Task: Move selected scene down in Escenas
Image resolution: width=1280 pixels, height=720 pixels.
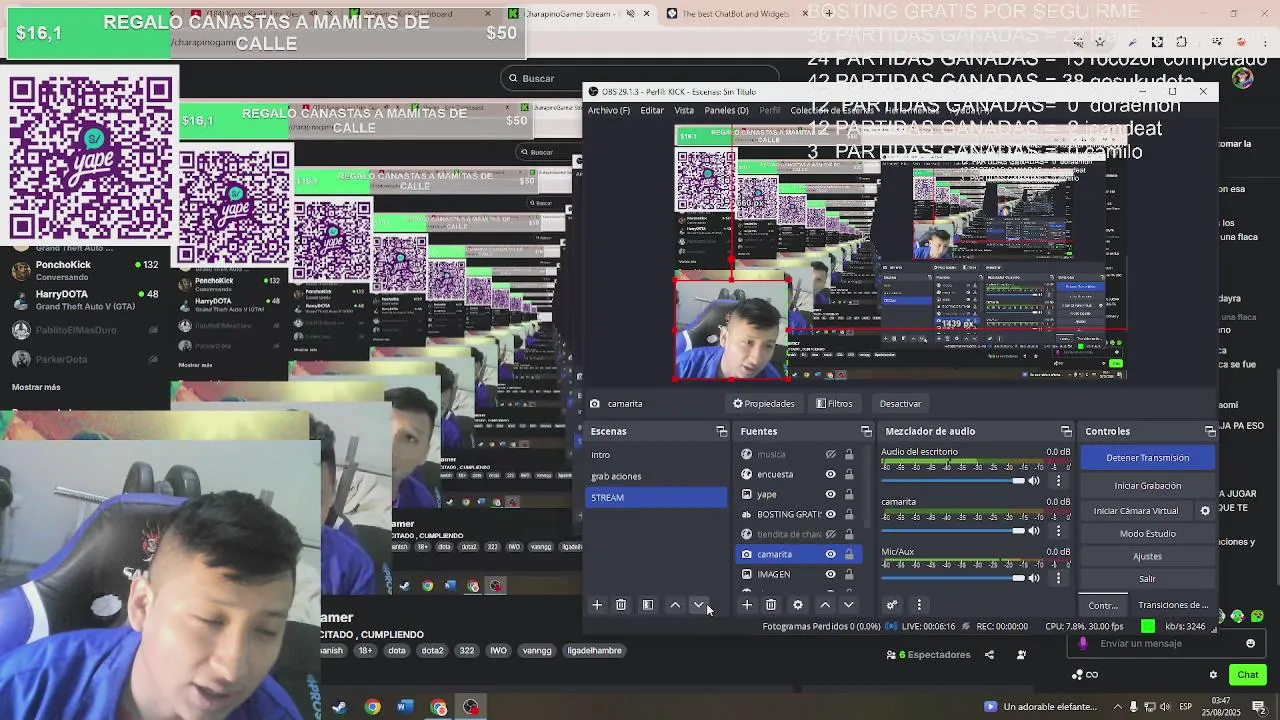Action: (x=699, y=605)
